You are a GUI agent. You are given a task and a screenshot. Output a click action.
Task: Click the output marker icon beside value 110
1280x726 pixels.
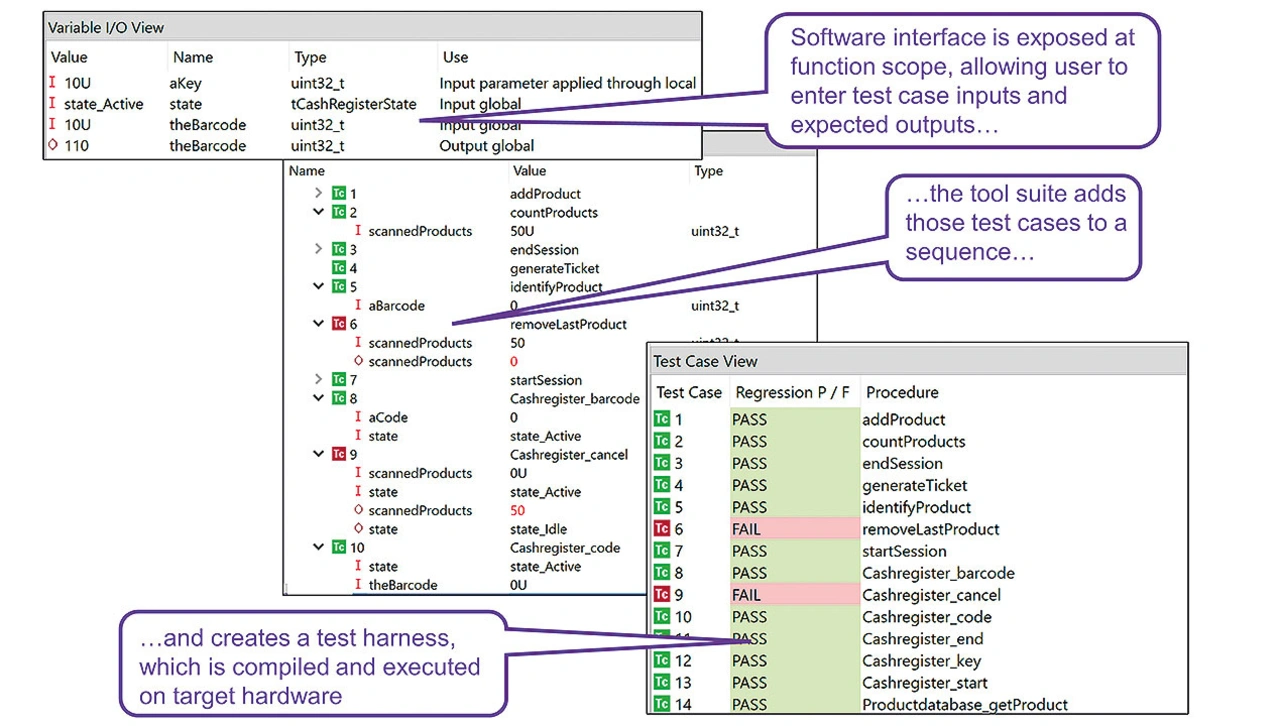click(x=53, y=146)
